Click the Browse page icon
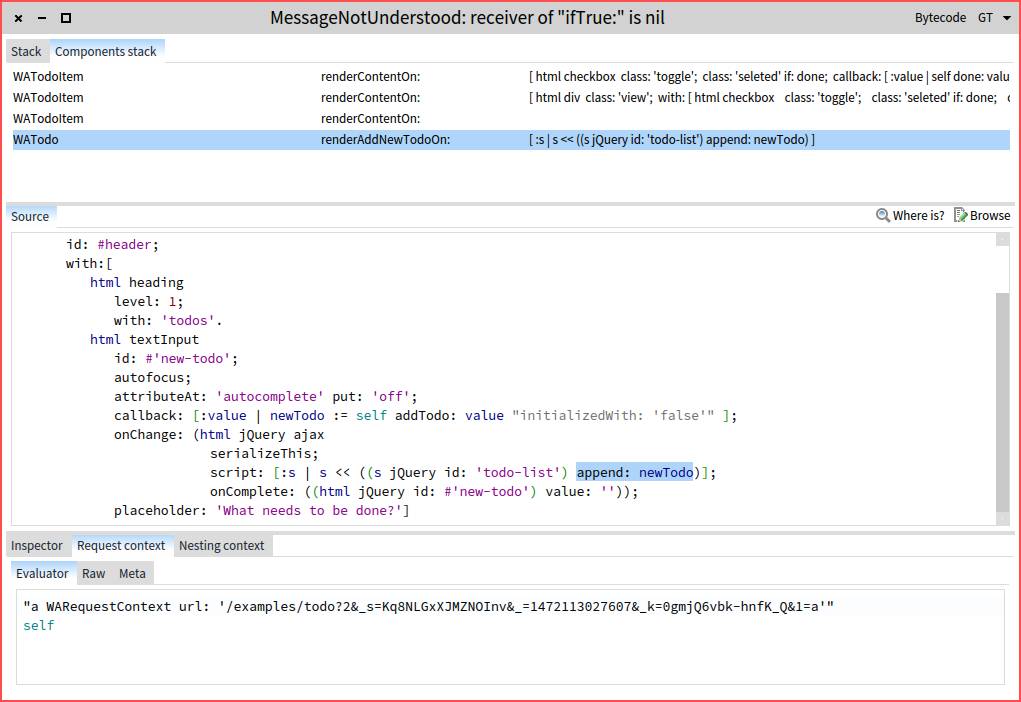The height and width of the screenshot is (702, 1021). click(x=960, y=216)
